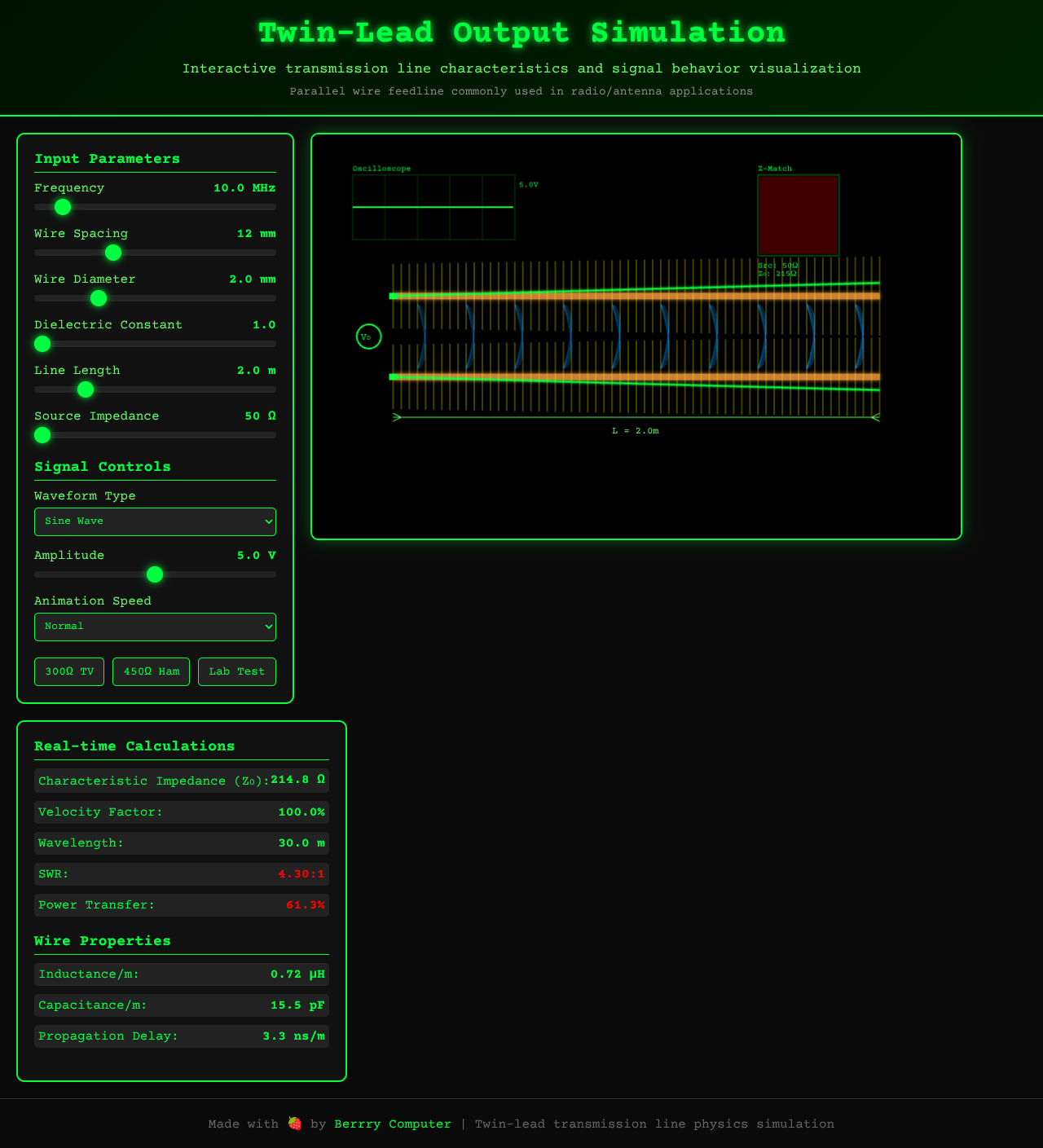Open the Animation Speed dropdown

155,627
